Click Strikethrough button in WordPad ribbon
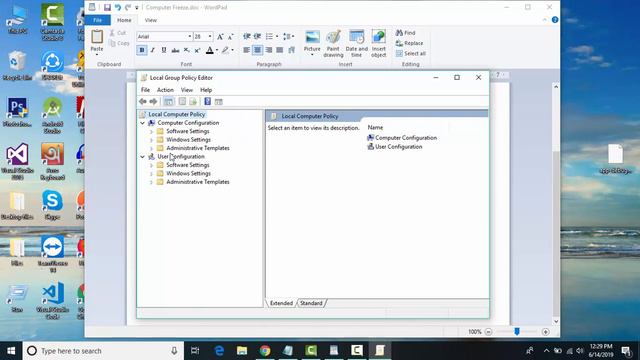 (175, 50)
